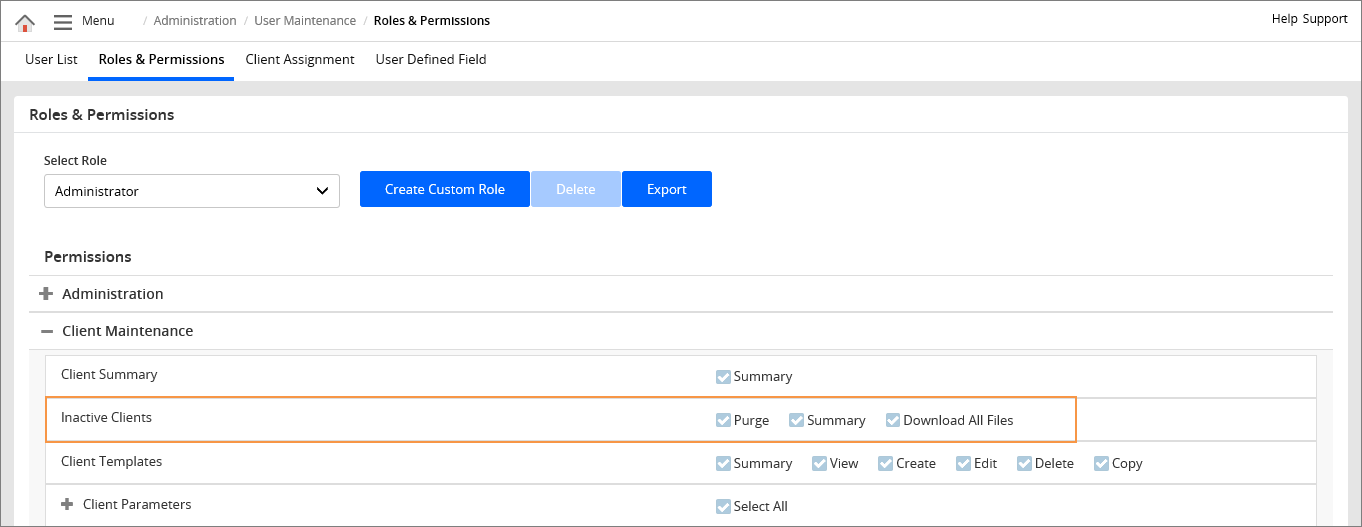Go to User Defined Field tab

431,60
